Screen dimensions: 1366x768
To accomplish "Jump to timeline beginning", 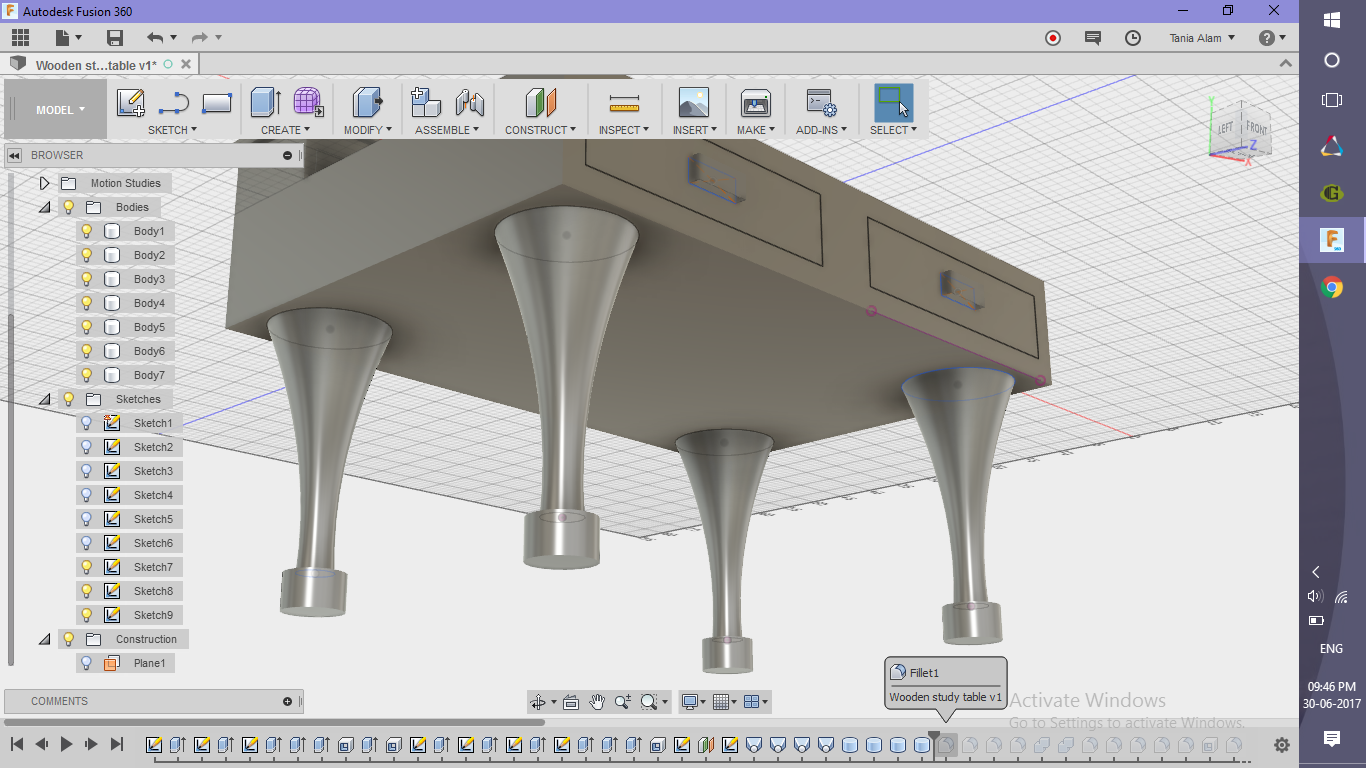I will [17, 744].
